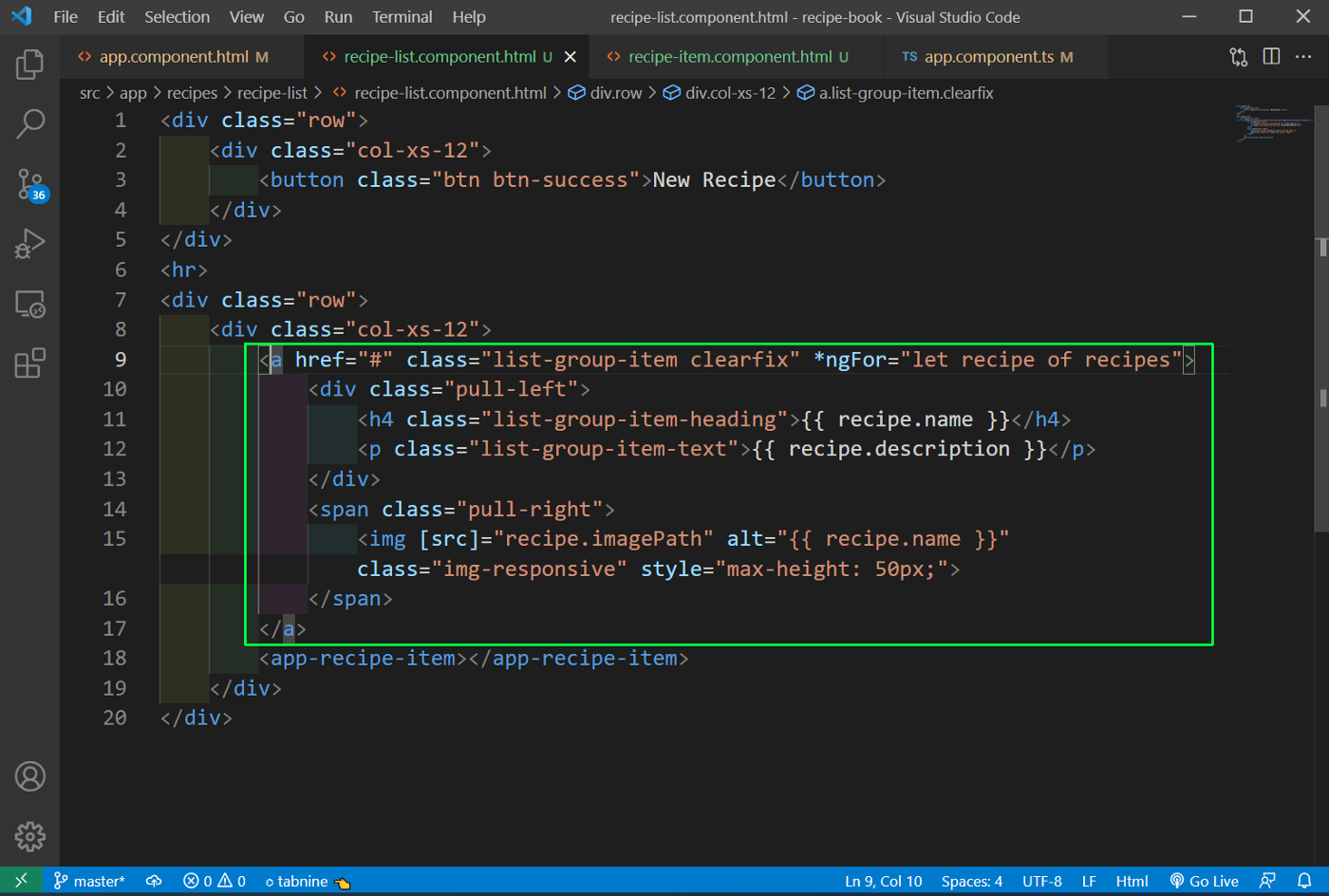The height and width of the screenshot is (896, 1329).
Task: Click the app breadcrumb folder
Action: [x=133, y=93]
